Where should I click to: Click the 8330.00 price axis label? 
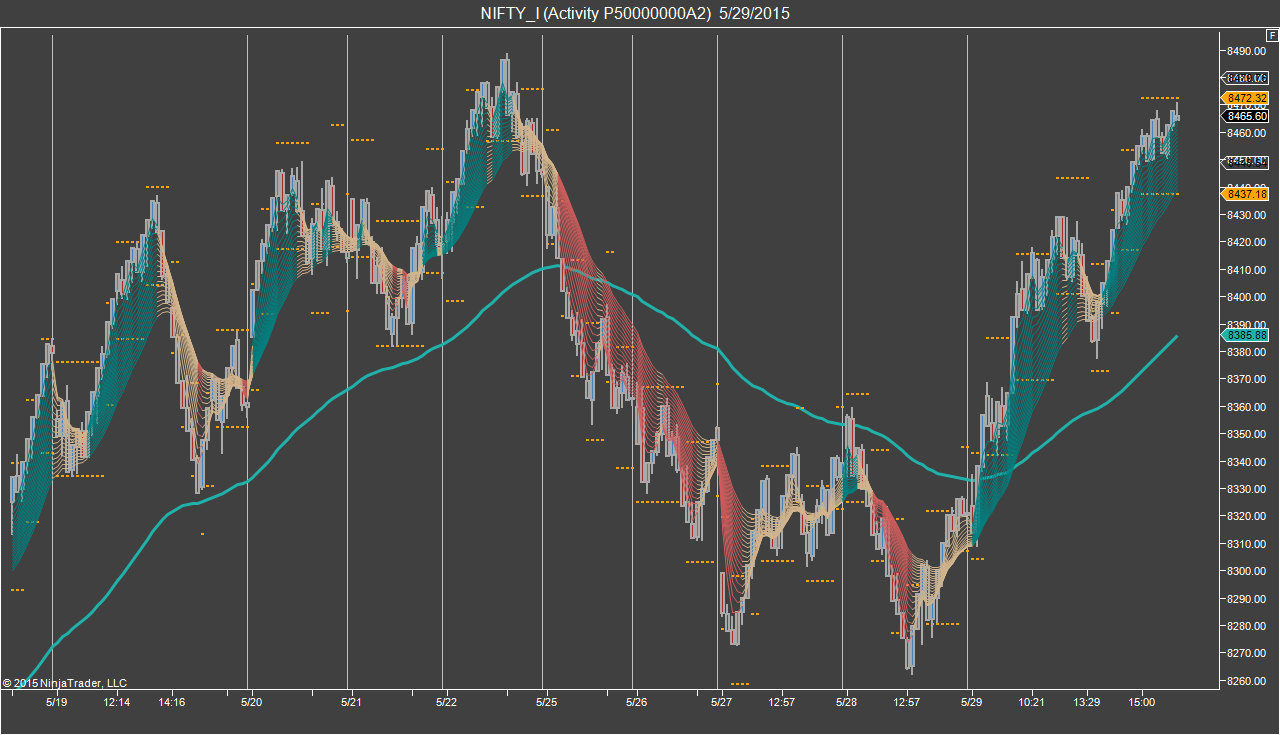(x=1247, y=489)
